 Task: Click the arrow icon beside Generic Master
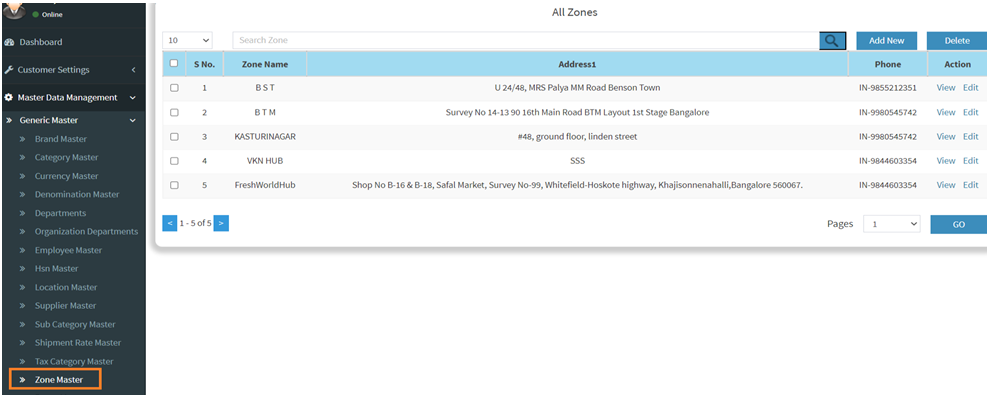click(x=9, y=120)
